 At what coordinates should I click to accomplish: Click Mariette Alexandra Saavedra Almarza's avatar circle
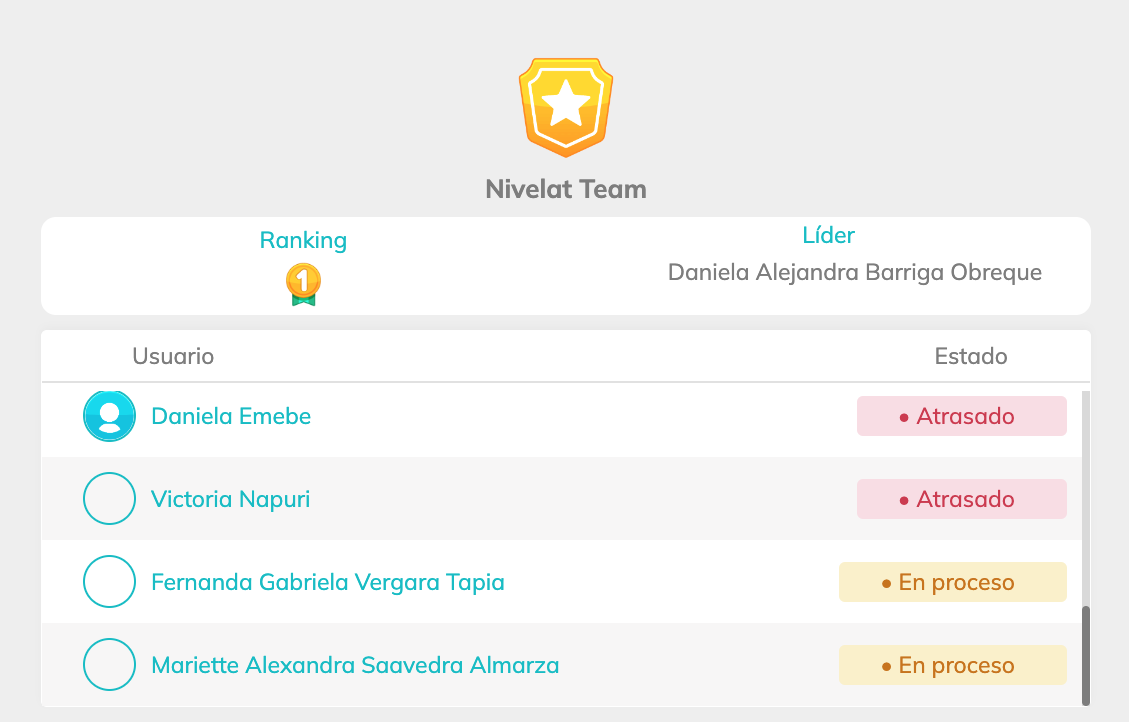pyautogui.click(x=109, y=665)
